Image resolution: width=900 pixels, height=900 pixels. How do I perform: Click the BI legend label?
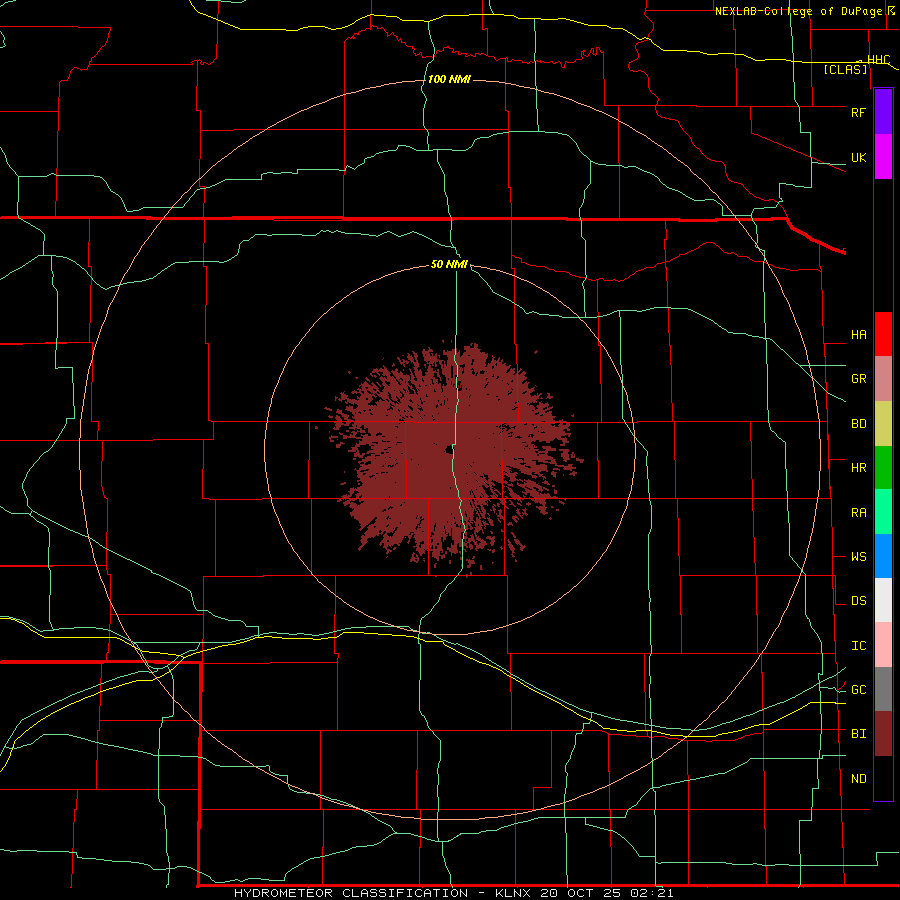point(858,734)
